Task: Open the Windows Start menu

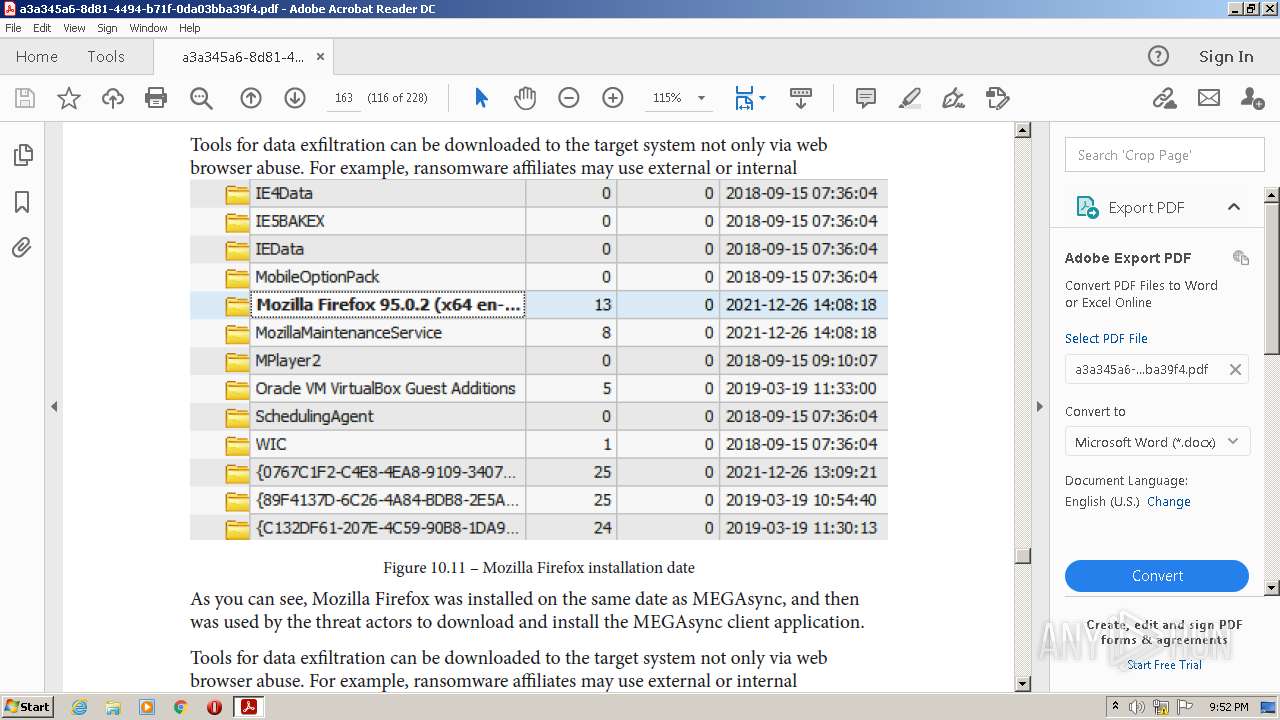Action: (28, 707)
